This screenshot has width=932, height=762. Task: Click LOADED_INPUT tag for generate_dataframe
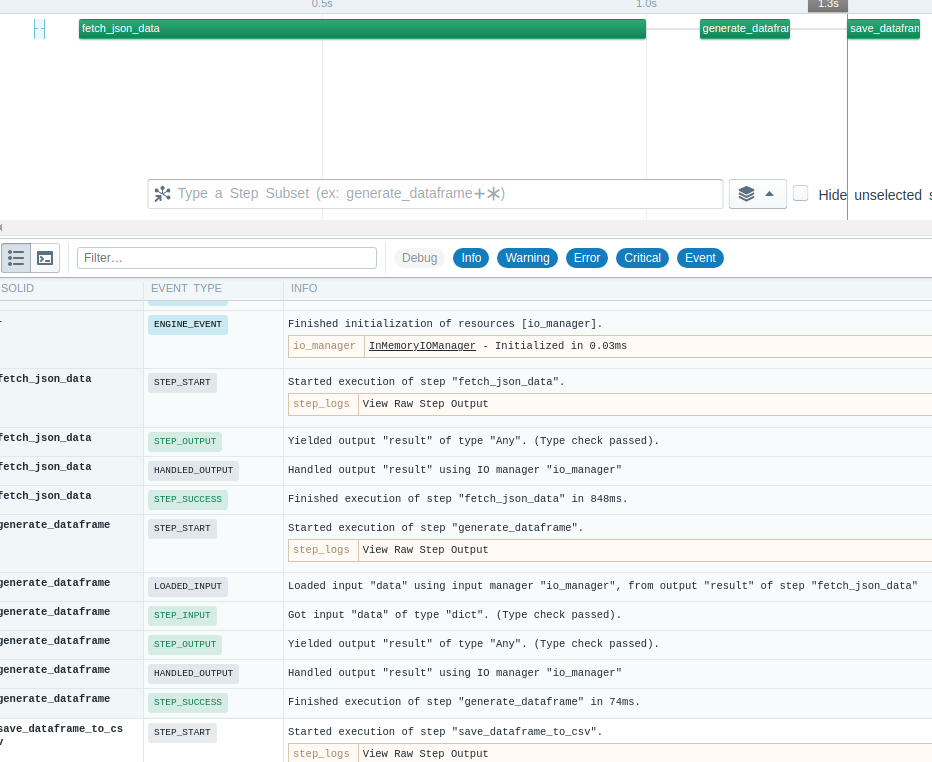(x=188, y=587)
